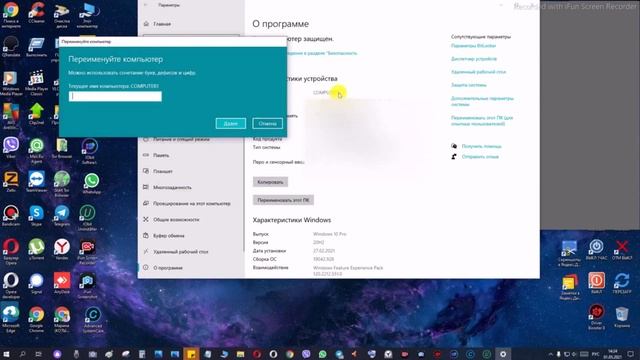Image resolution: width=640 pixels, height=360 pixels.
Task: Open iFun Screenshot desktop icon
Action: [87, 286]
